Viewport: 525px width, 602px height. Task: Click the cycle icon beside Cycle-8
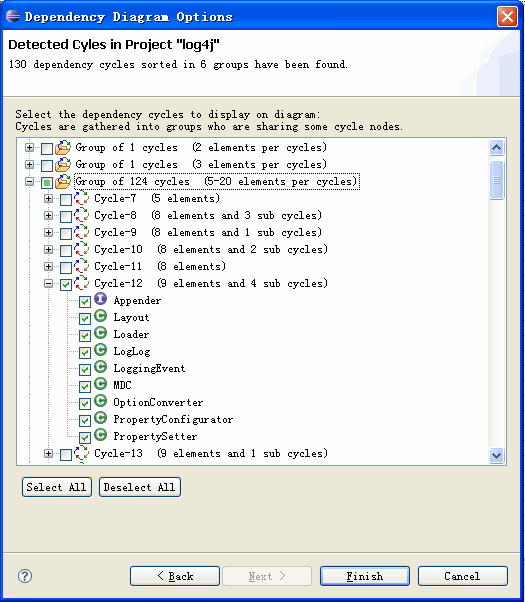click(x=81, y=215)
